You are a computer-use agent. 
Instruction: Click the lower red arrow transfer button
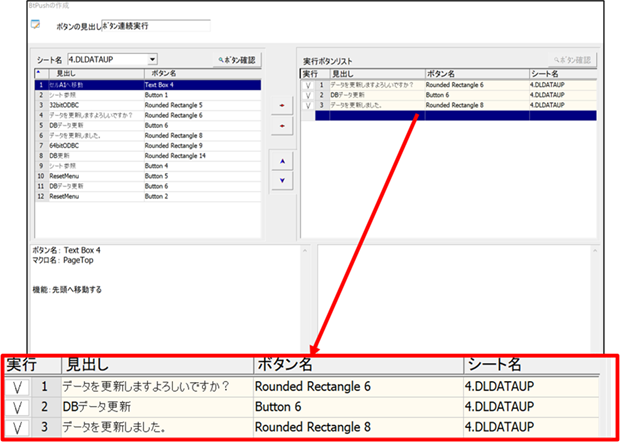(282, 126)
